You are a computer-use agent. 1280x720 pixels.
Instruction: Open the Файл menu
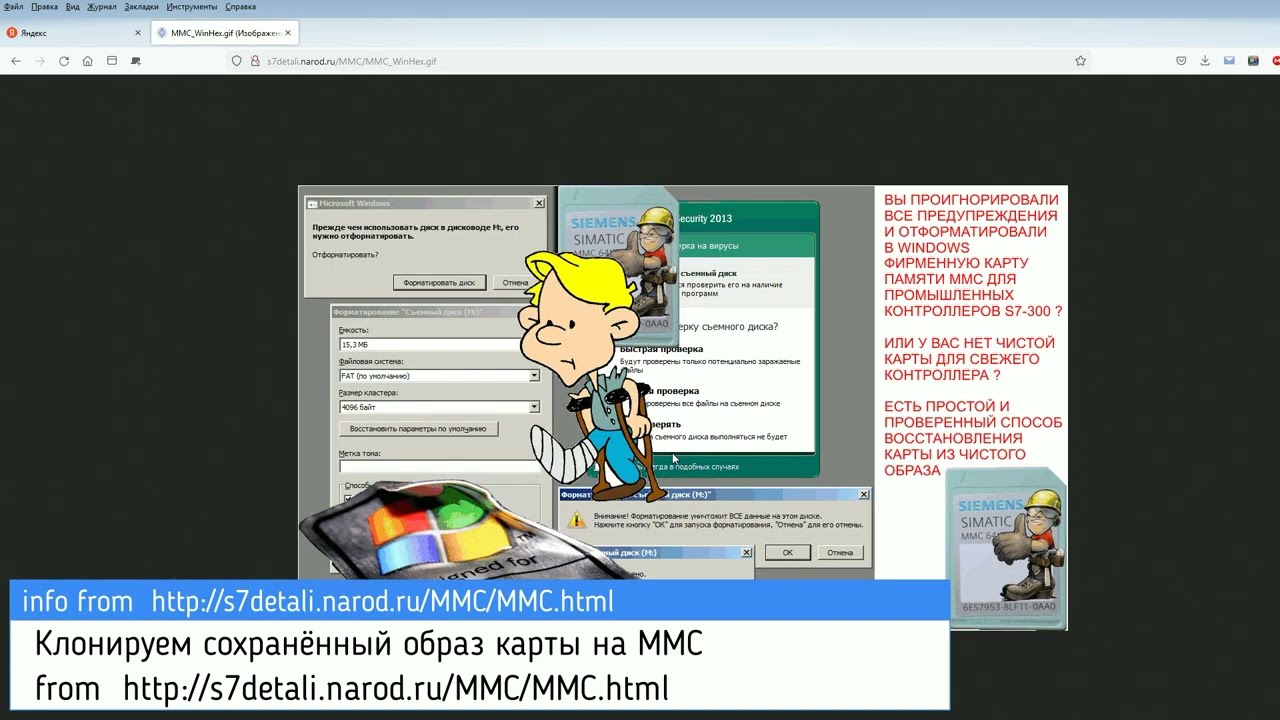pyautogui.click(x=13, y=7)
